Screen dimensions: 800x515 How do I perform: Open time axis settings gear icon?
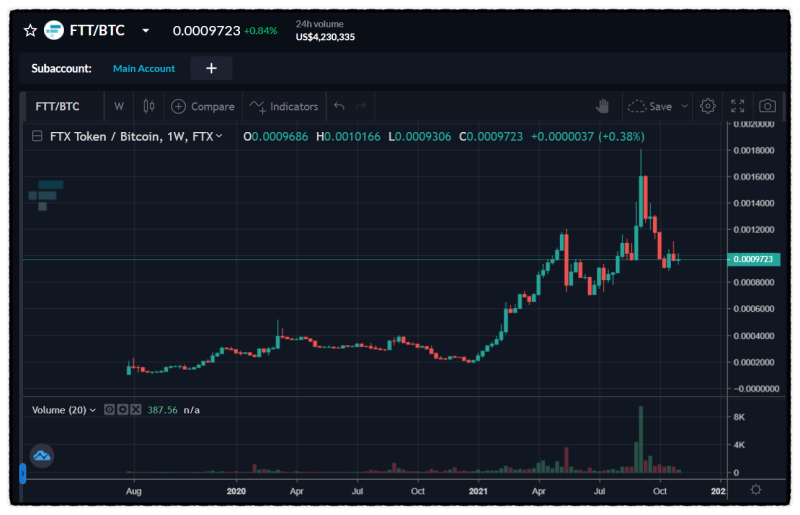pyautogui.click(x=756, y=490)
